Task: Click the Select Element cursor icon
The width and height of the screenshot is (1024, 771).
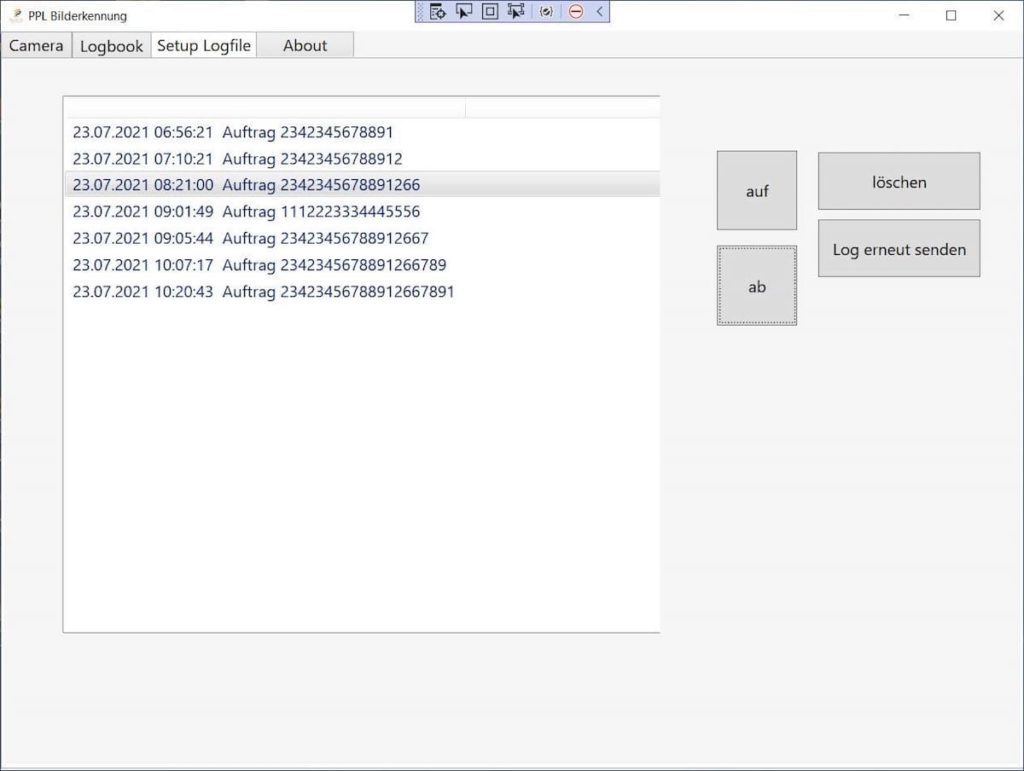Action: click(x=463, y=12)
